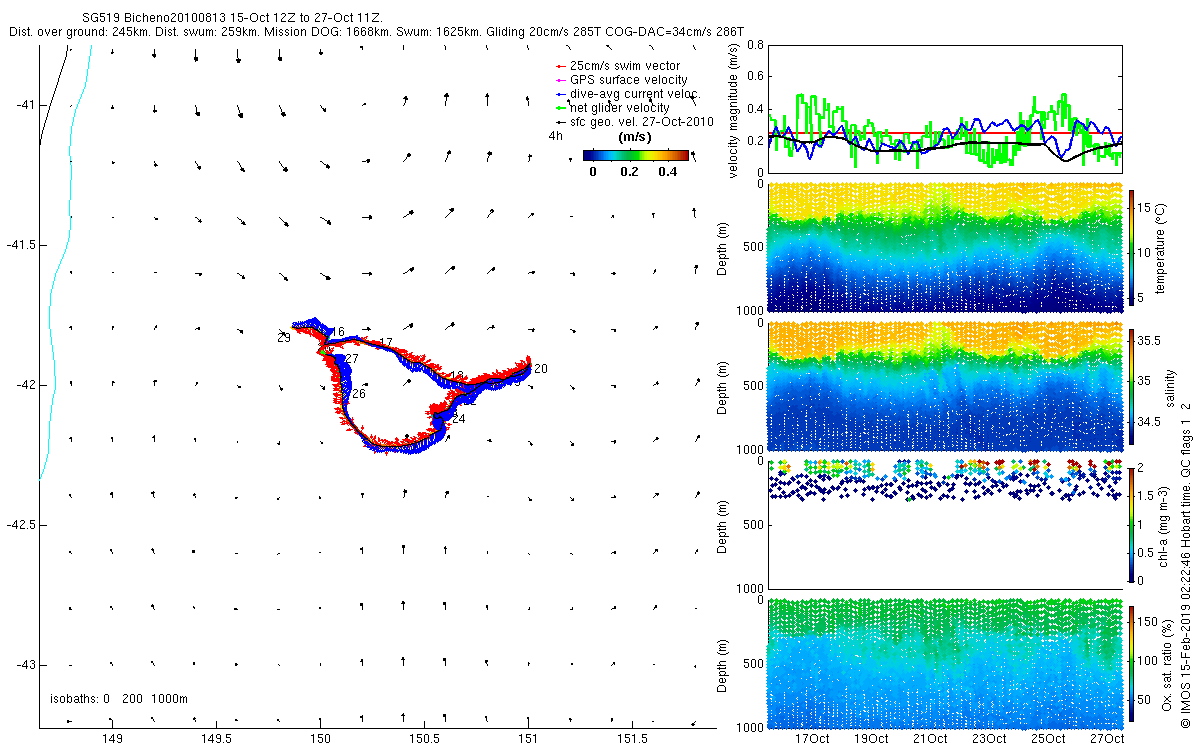Screen dimensions: 1200x750
Task: Click the salinity depth section plot
Action: (x=944, y=386)
